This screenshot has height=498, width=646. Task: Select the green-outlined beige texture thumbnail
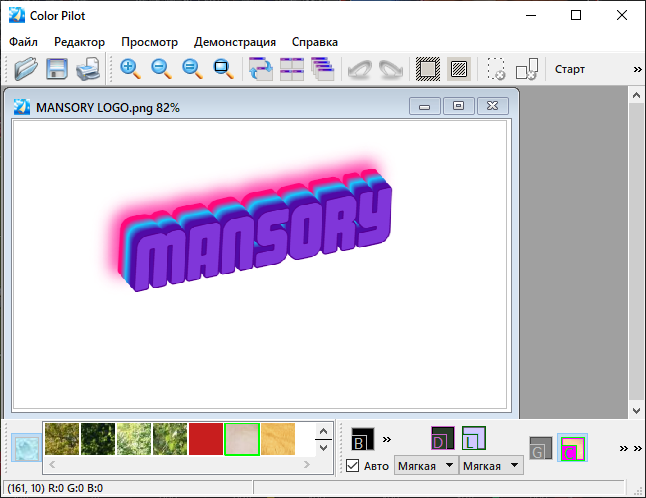tap(241, 439)
